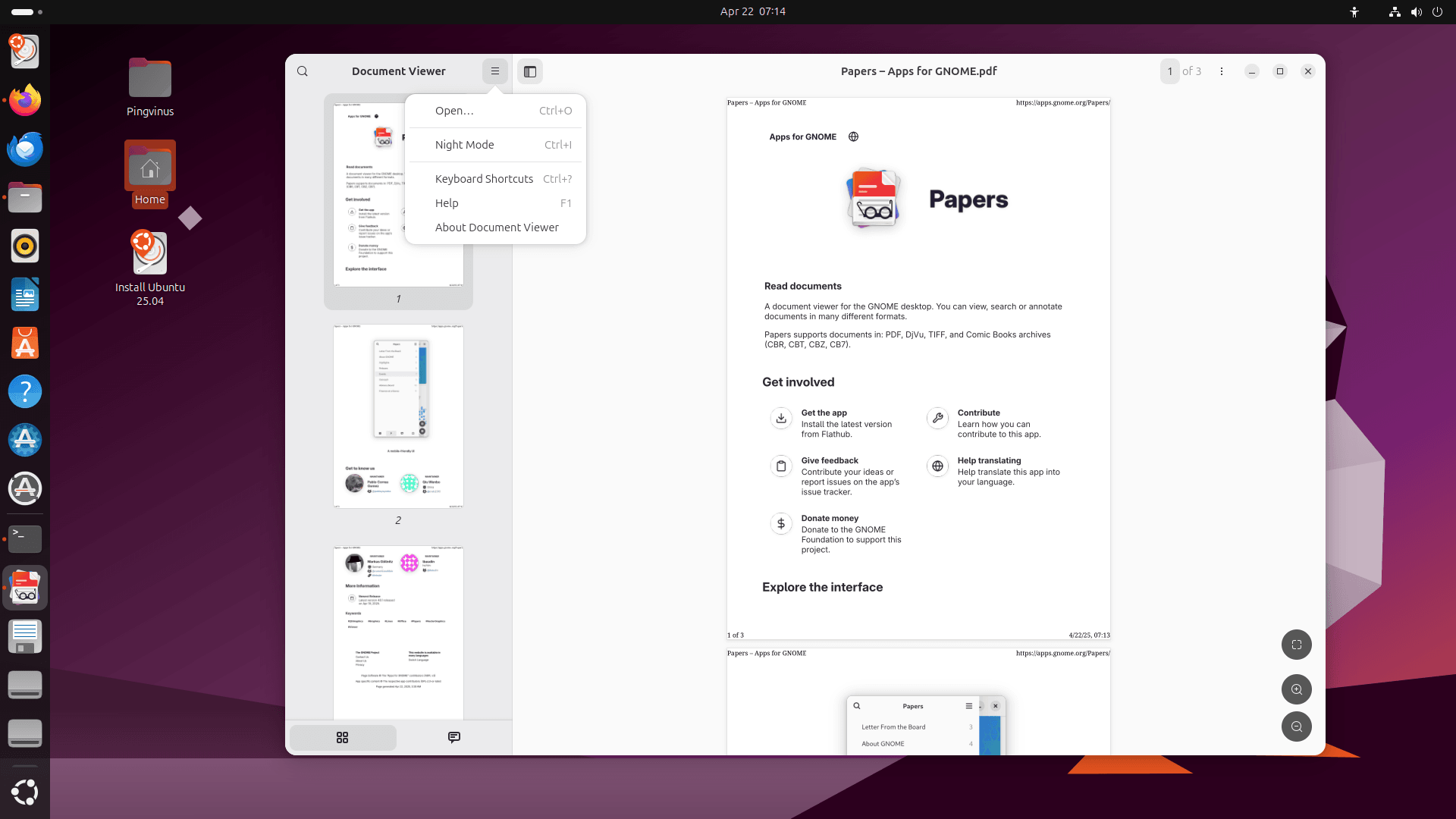Click the volume icon in top bar
The height and width of the screenshot is (819, 1456).
[x=1416, y=11]
